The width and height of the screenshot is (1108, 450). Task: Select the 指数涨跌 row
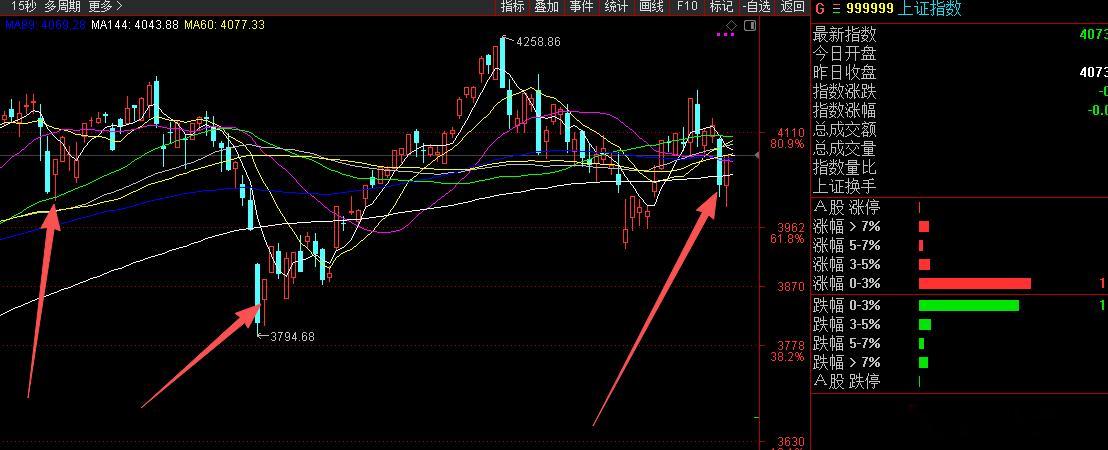click(x=960, y=91)
